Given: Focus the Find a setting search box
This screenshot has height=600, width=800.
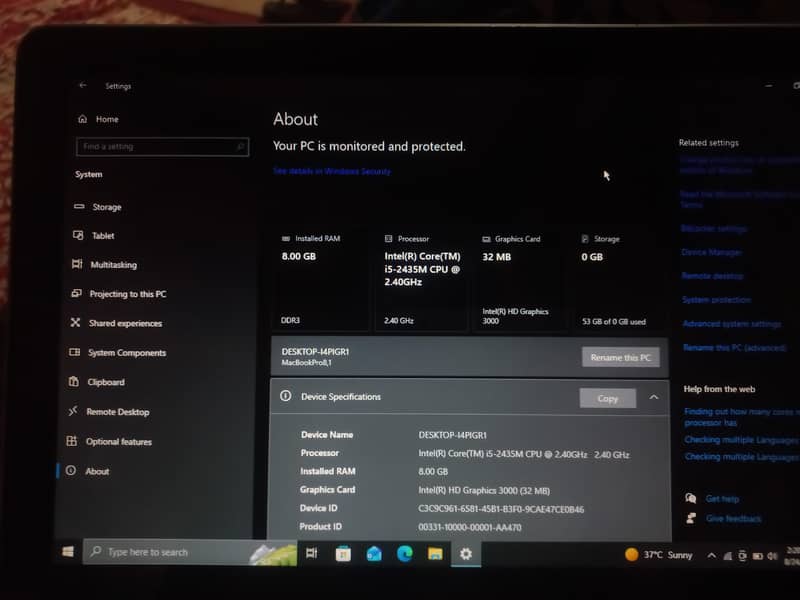Looking at the screenshot, I should (x=162, y=146).
